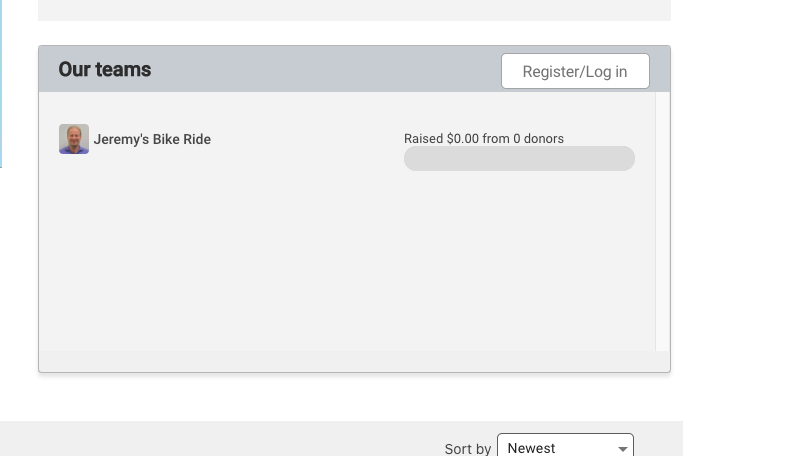Select the Newest sort combo box

555,448
